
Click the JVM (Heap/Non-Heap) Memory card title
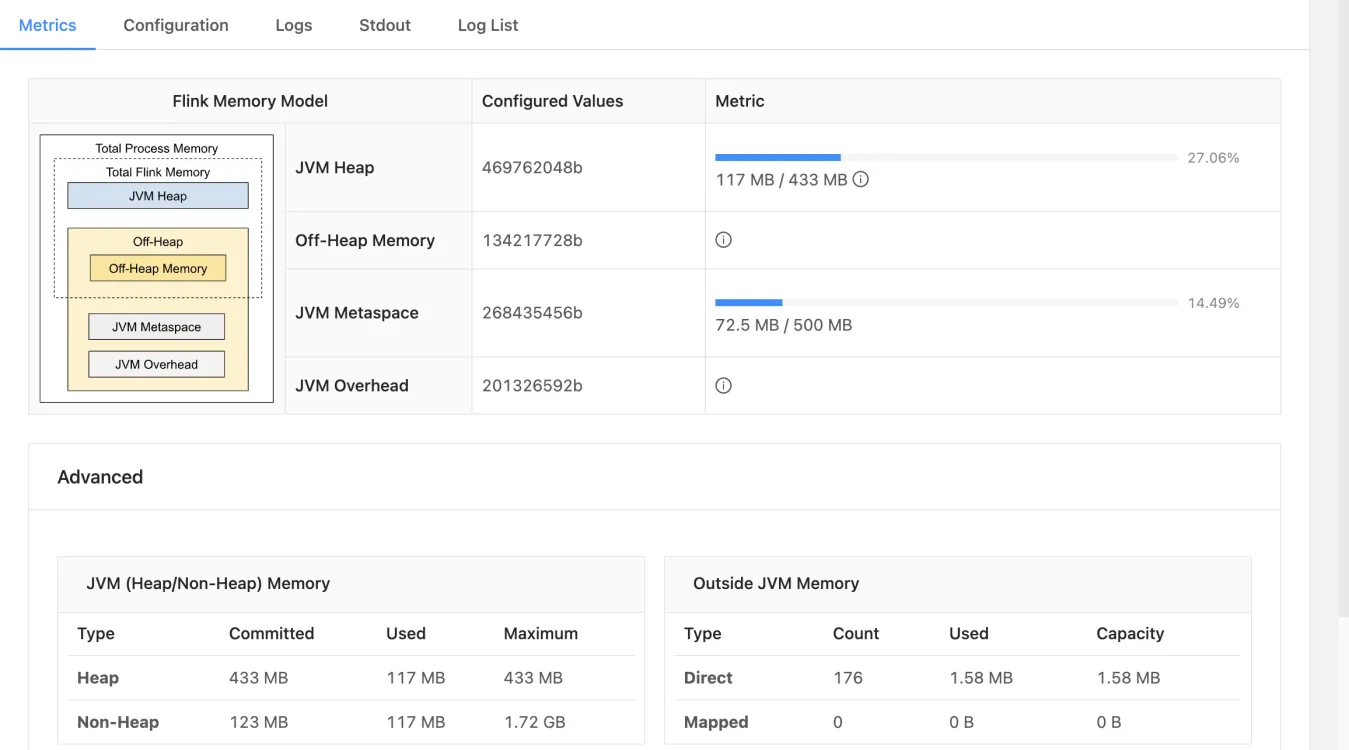point(208,583)
